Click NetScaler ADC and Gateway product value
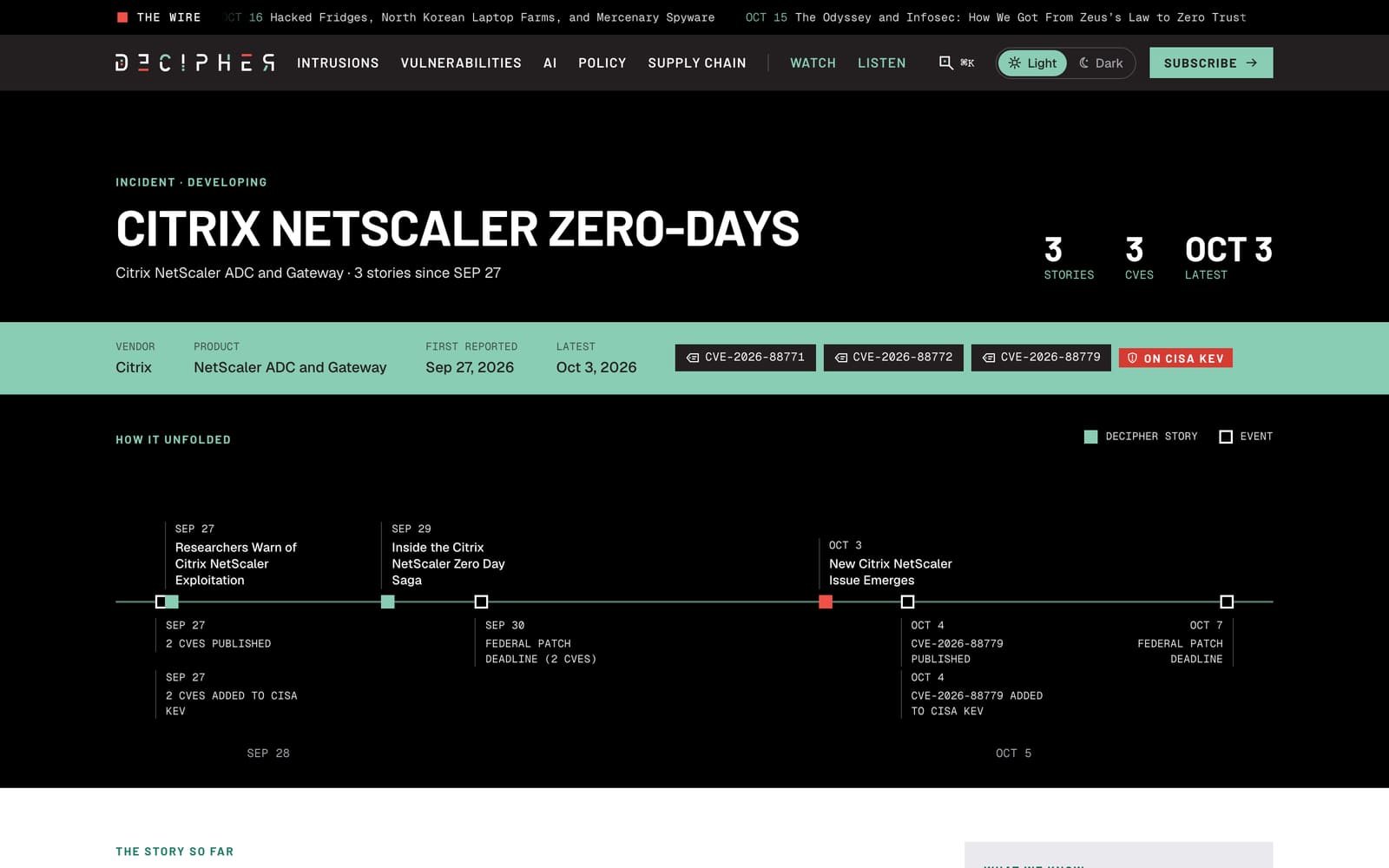This screenshot has height=868, width=1389. coord(290,367)
